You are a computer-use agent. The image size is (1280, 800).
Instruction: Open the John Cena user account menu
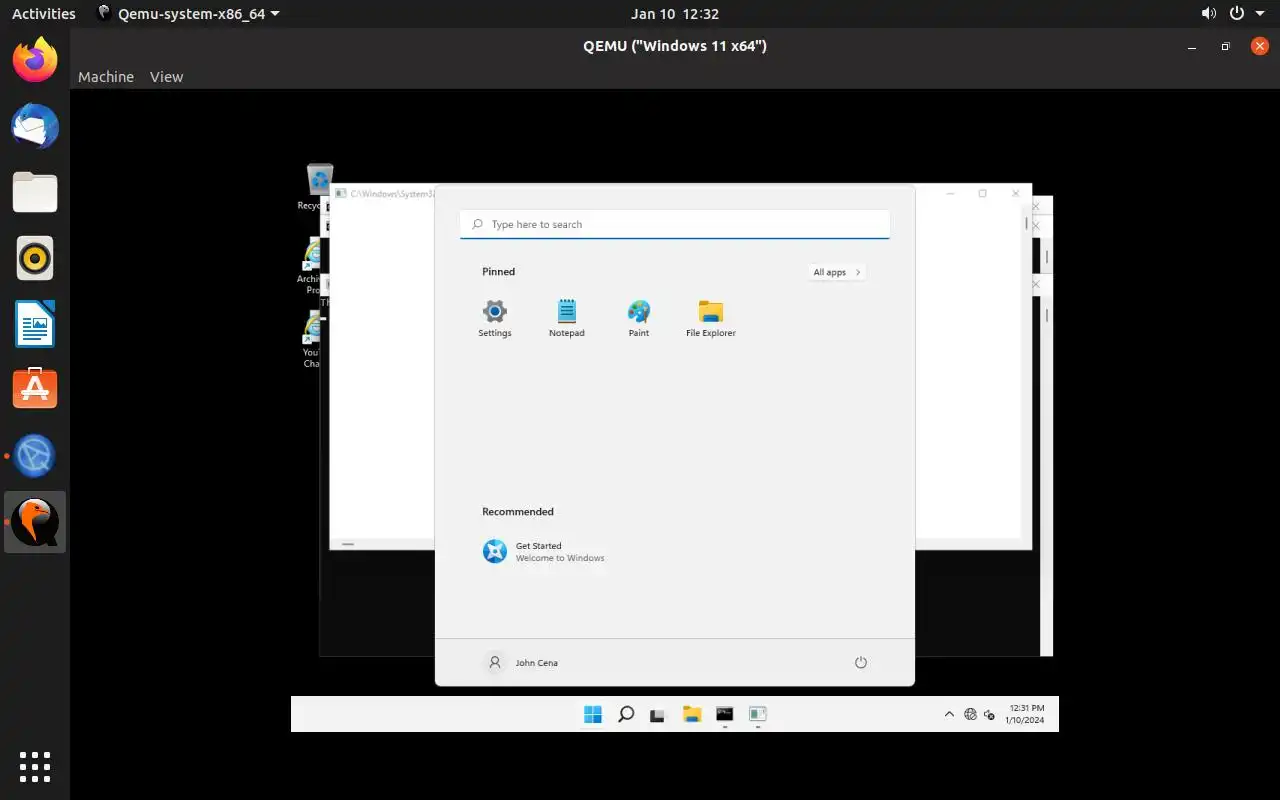[521, 662]
